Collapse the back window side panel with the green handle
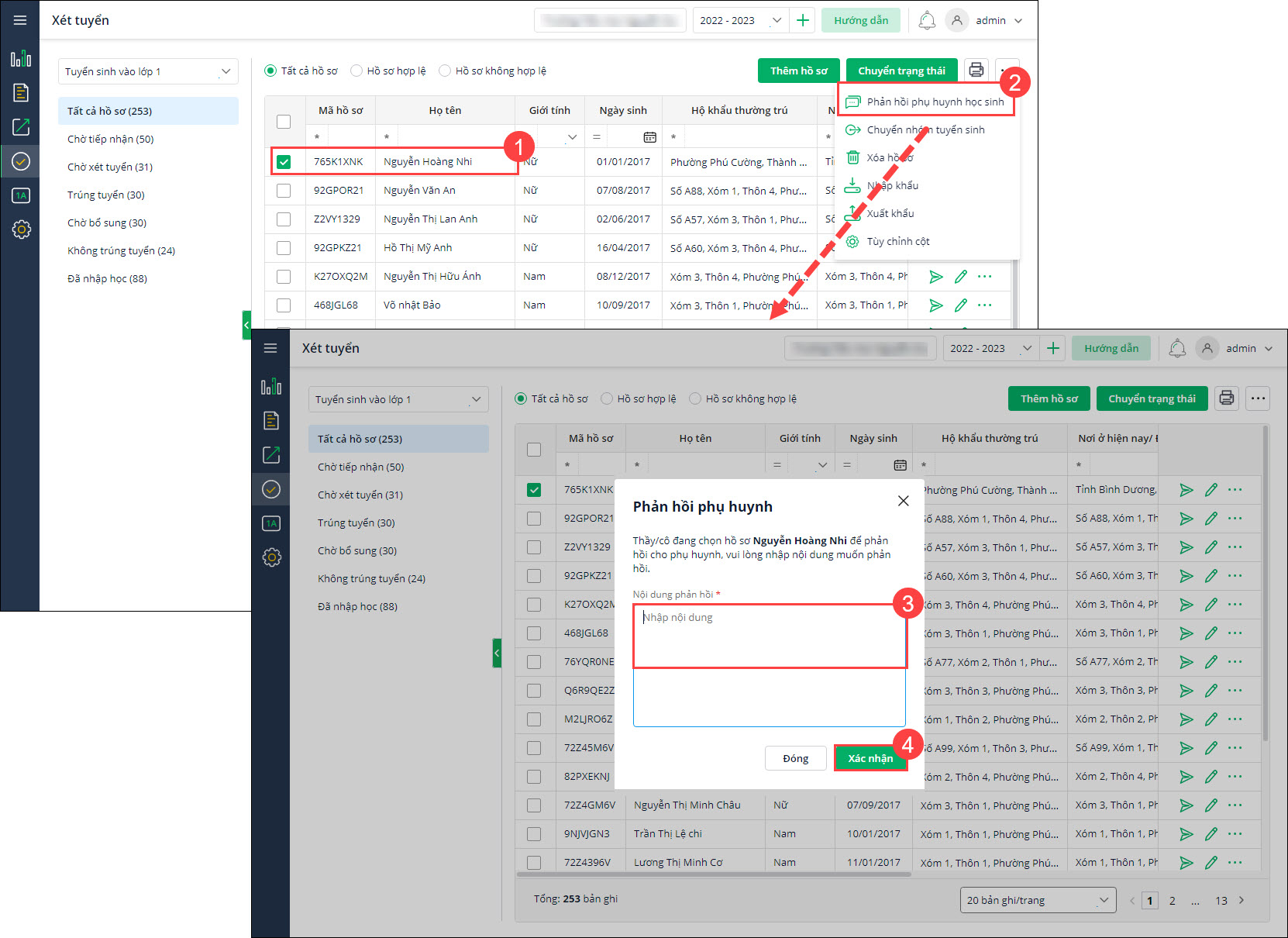Image resolution: width=1288 pixels, height=938 pixels. pos(246,325)
